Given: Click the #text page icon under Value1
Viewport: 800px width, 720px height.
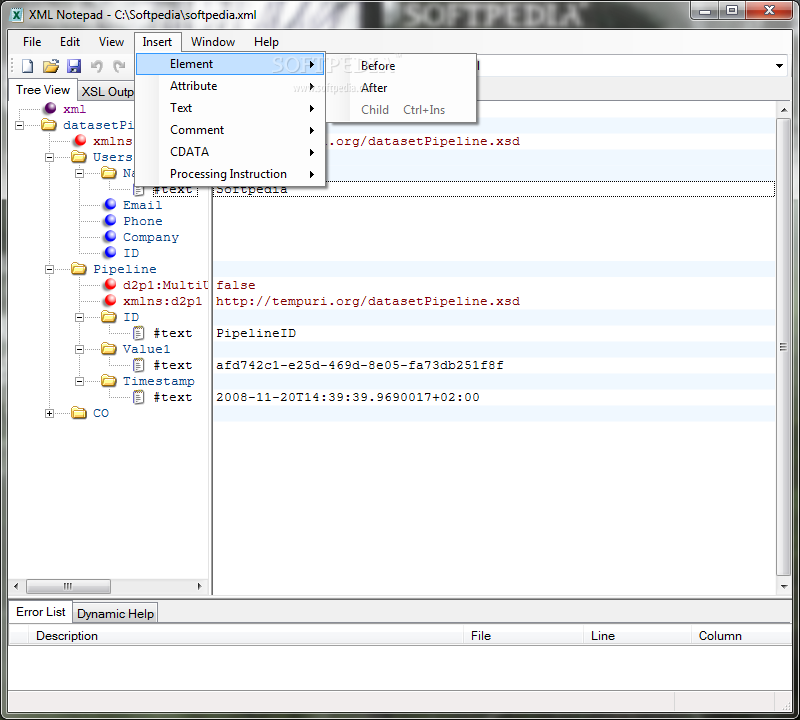Looking at the screenshot, I should click(x=138, y=365).
